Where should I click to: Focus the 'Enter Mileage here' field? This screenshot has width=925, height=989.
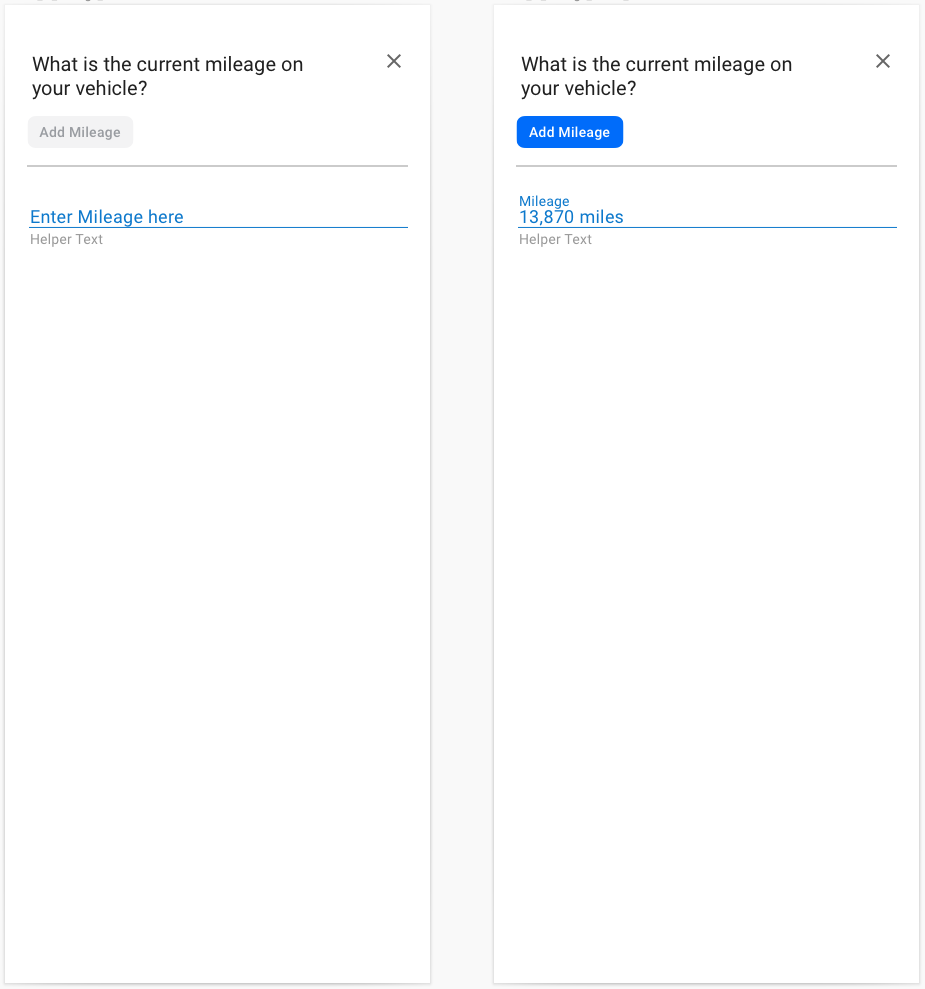point(107,217)
